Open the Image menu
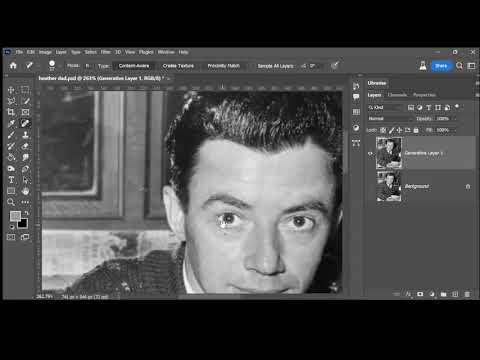 [x=45, y=52]
